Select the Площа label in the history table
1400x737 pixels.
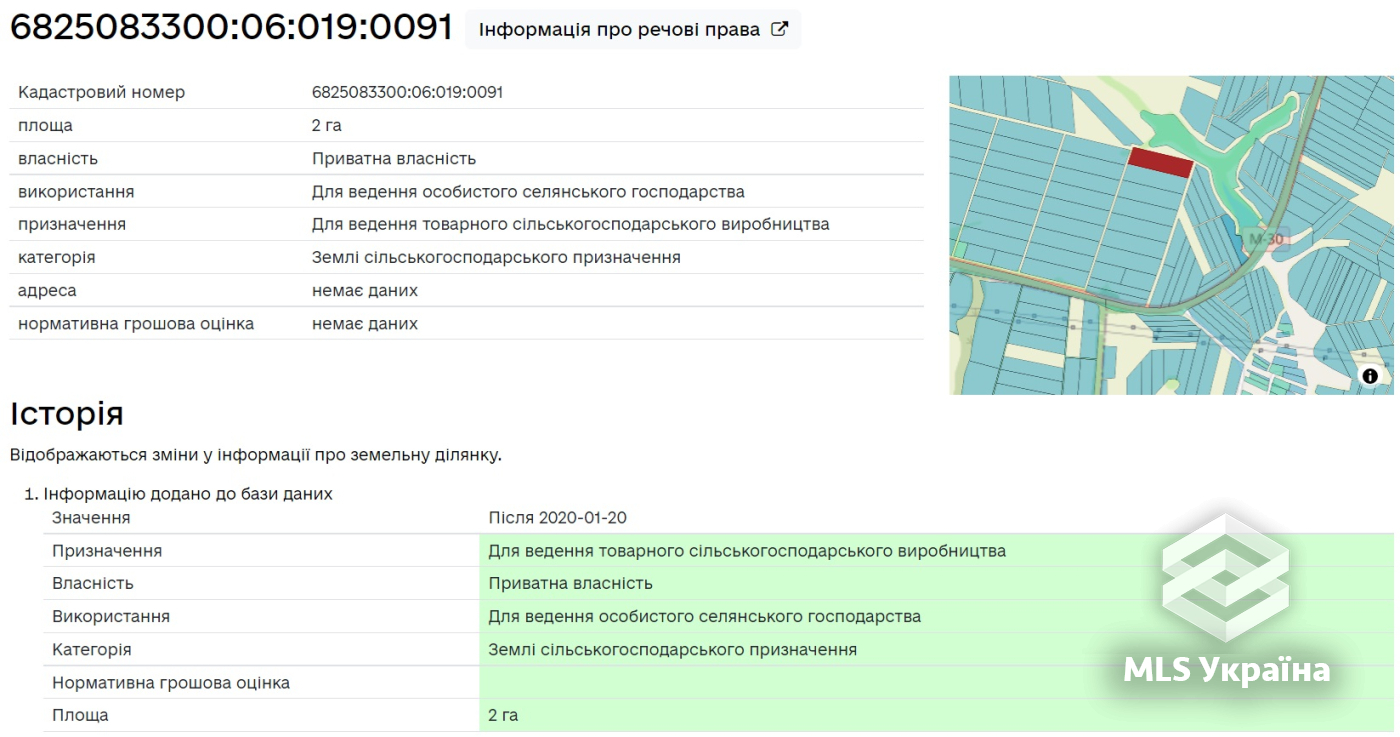(x=80, y=715)
